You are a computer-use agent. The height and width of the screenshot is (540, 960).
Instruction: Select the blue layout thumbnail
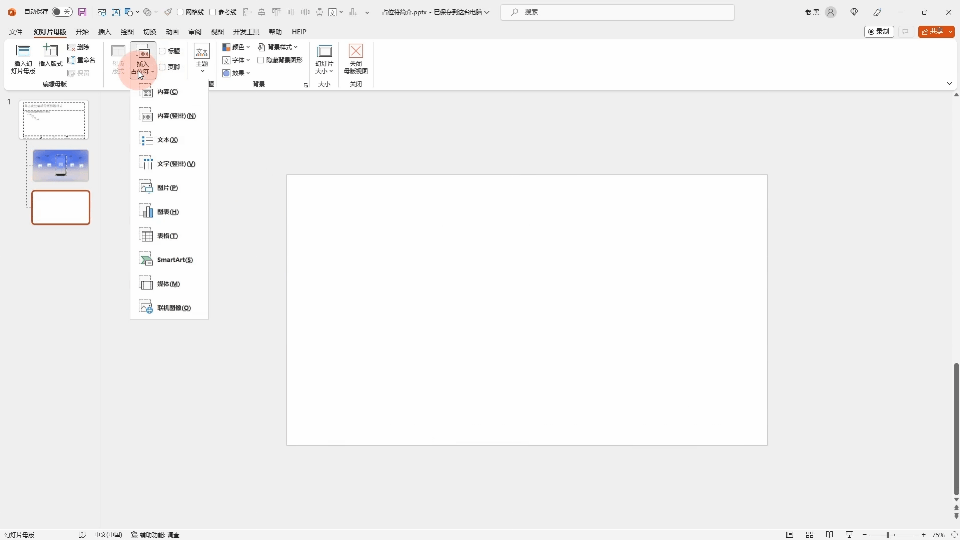[x=61, y=165]
